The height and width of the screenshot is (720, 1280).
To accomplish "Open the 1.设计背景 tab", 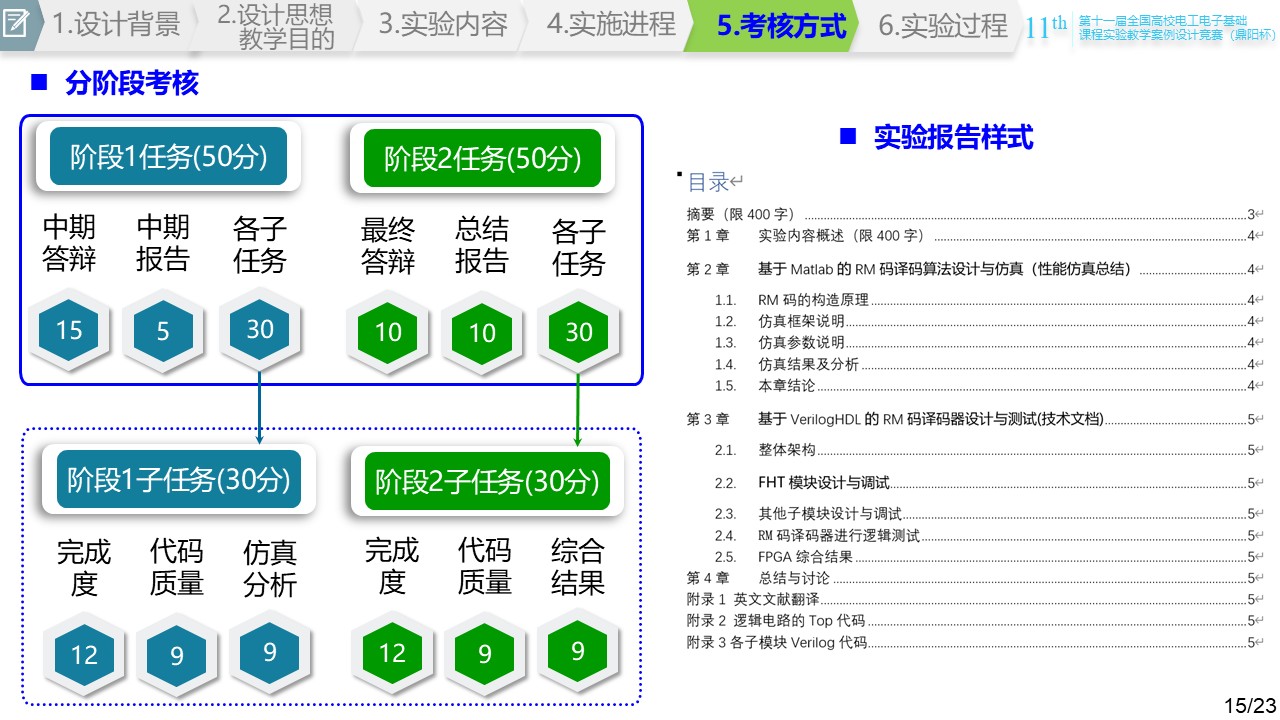I will [x=116, y=26].
